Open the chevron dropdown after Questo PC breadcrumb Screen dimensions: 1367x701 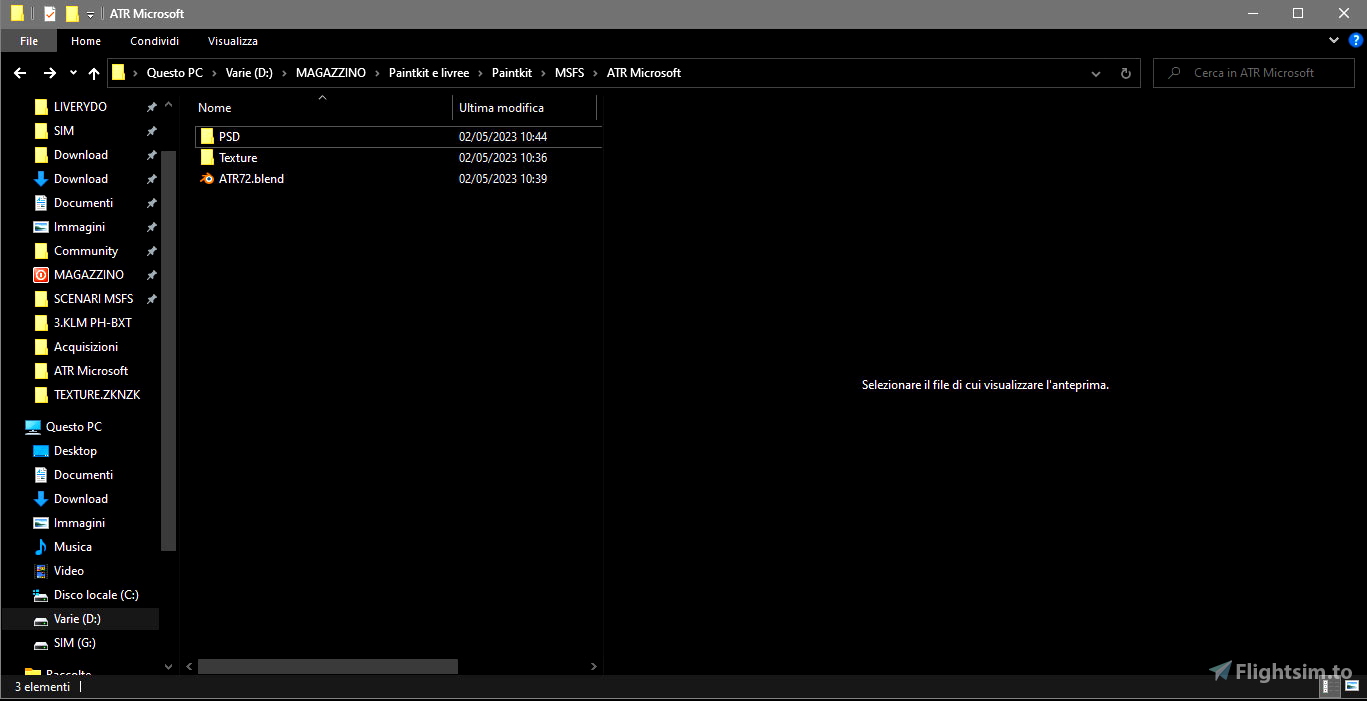[x=214, y=73]
